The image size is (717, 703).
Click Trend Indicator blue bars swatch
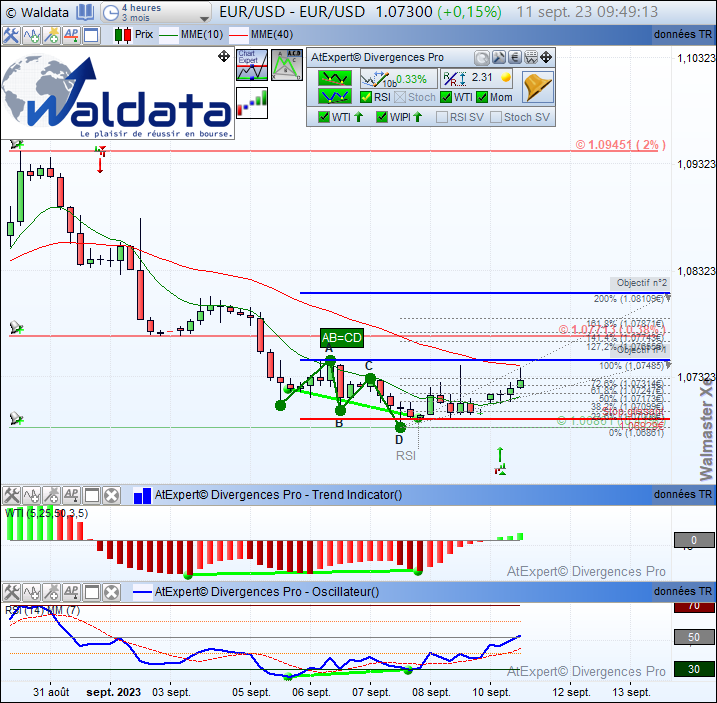[142, 495]
